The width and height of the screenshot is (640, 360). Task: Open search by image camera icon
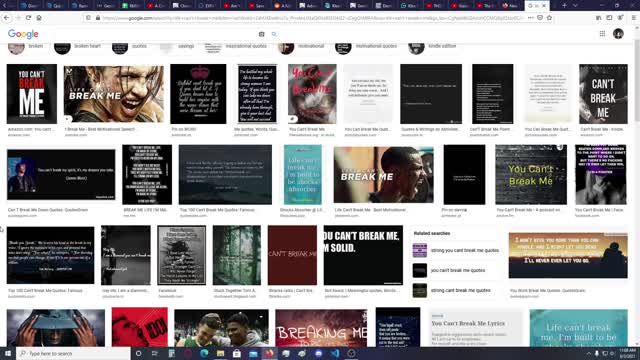click(262, 34)
